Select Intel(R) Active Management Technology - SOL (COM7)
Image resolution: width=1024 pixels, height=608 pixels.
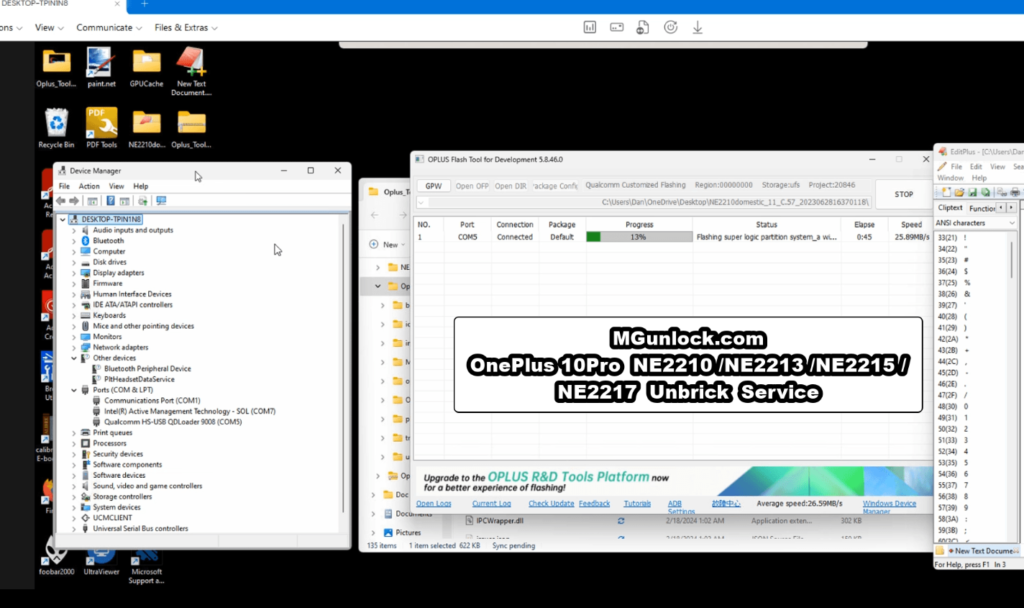pyautogui.click(x=189, y=411)
